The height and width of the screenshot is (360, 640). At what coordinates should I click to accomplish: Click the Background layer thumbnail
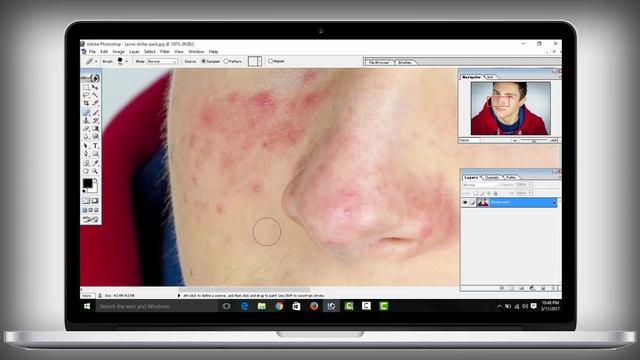(483, 202)
